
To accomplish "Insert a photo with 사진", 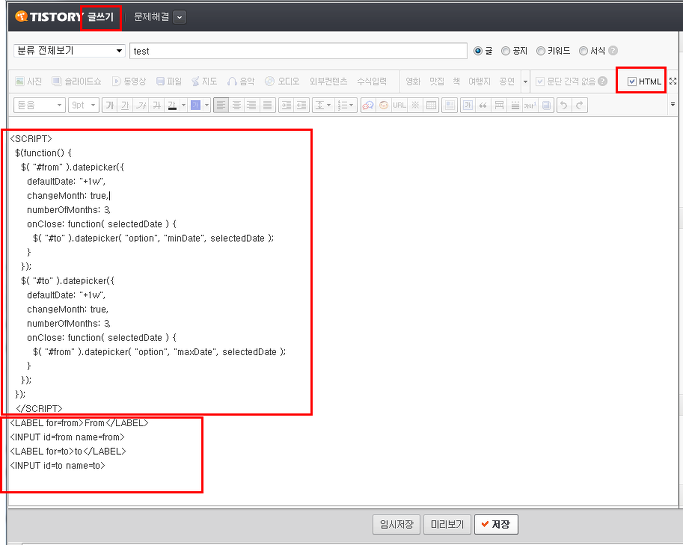I will click(x=28, y=81).
